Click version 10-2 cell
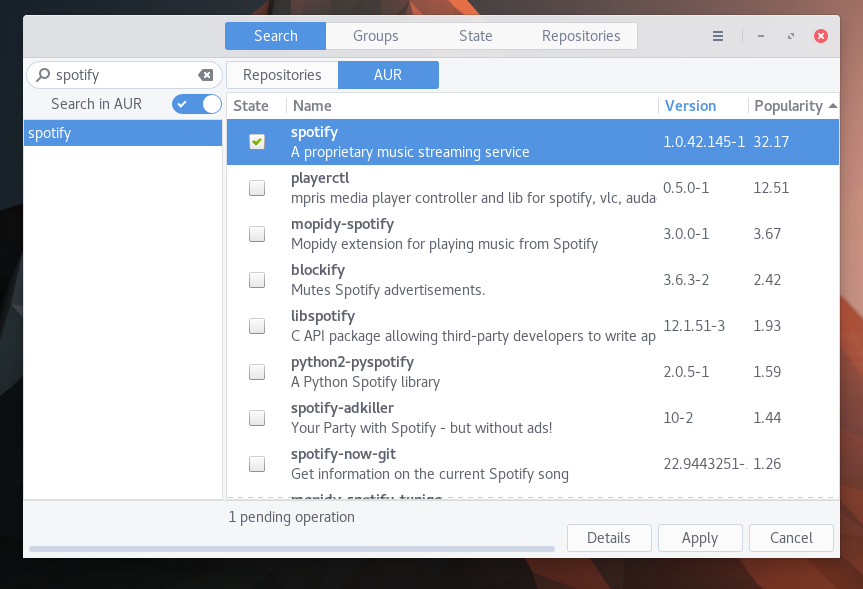This screenshot has height=589, width=863. [x=678, y=418]
